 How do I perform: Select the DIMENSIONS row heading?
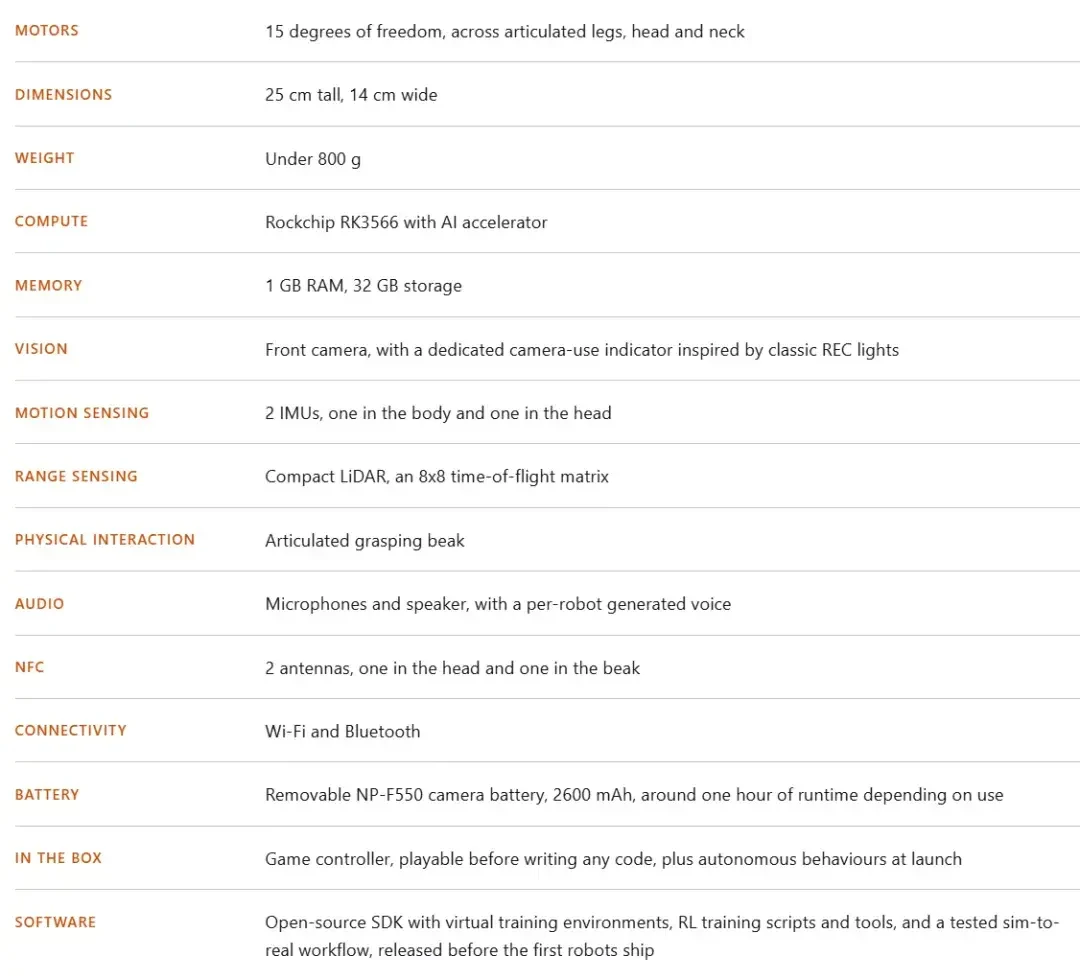(63, 94)
